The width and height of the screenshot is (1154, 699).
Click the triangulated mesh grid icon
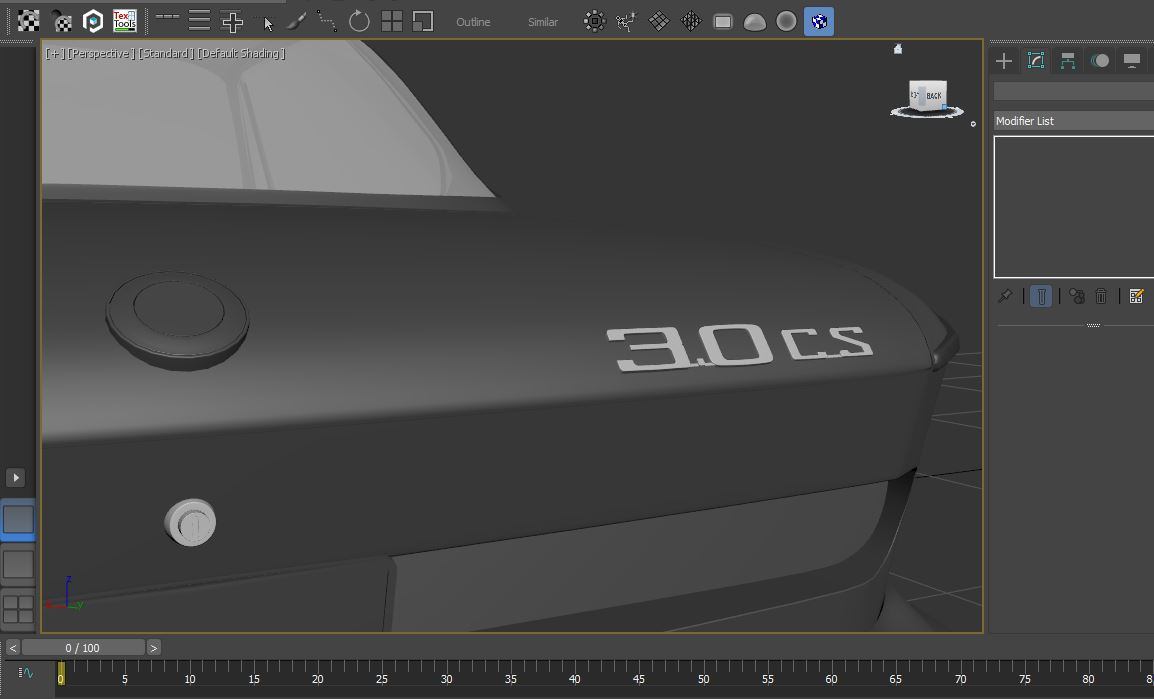pyautogui.click(x=691, y=21)
